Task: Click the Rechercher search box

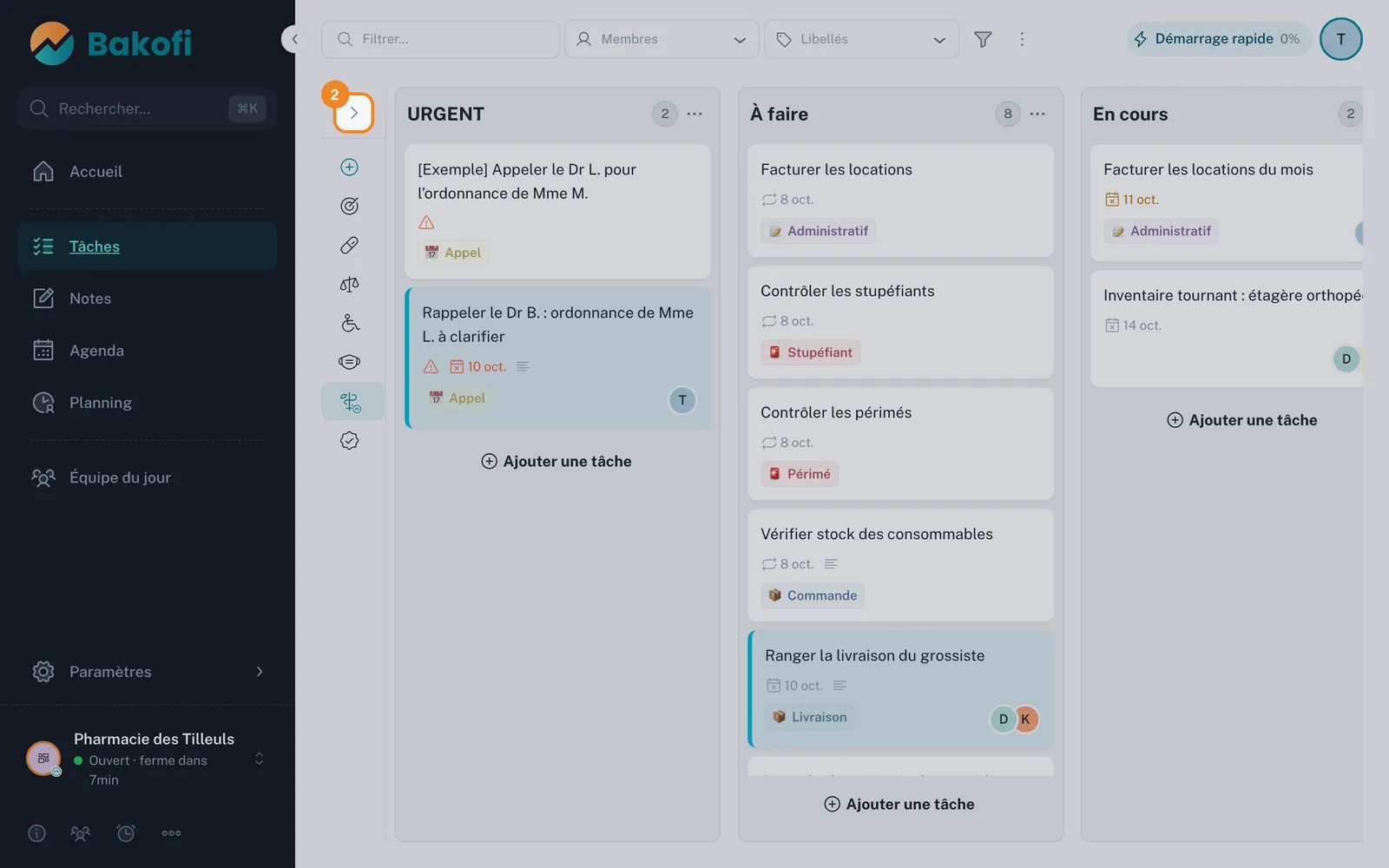Action: (148, 108)
